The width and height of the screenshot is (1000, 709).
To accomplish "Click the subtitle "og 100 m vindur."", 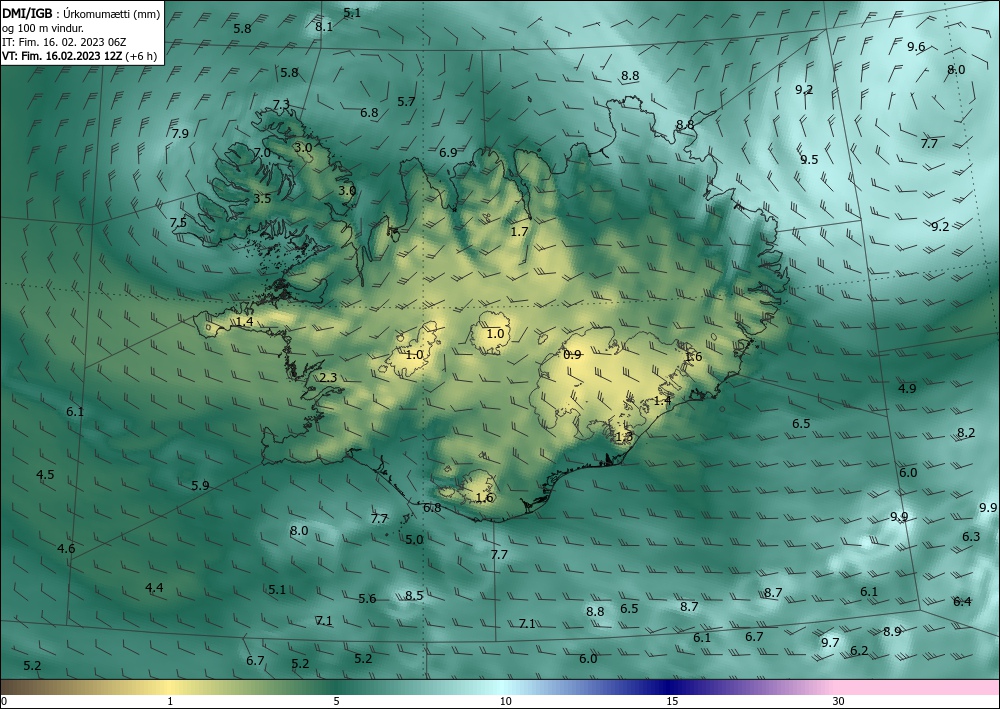I will [43, 28].
